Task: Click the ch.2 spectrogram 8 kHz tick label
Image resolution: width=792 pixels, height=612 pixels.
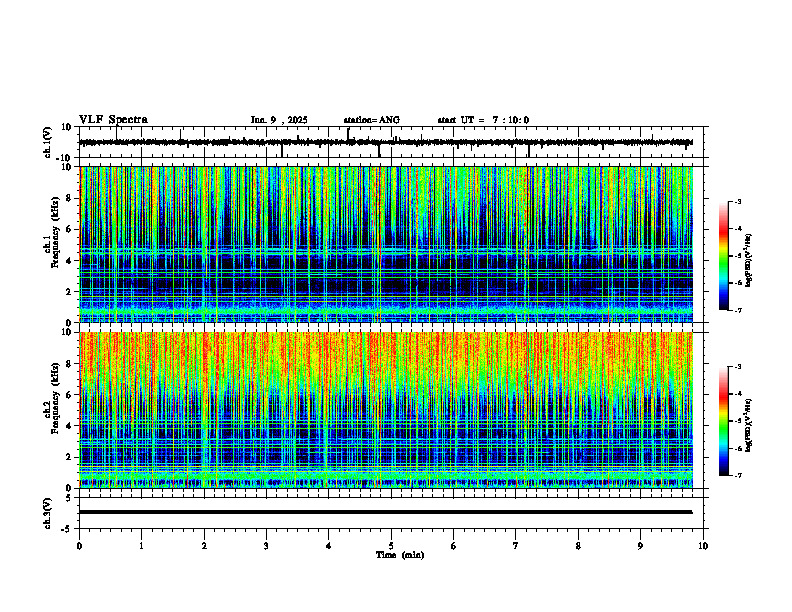Action: click(69, 364)
